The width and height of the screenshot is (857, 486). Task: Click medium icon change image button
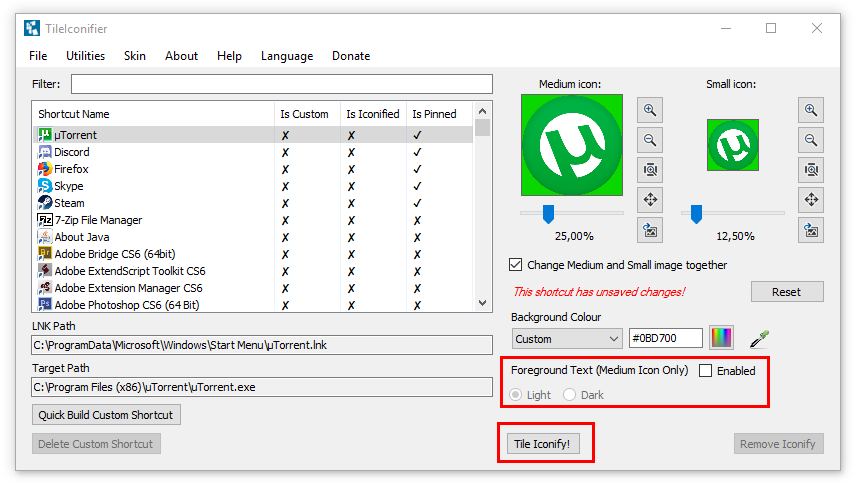[x=650, y=230]
